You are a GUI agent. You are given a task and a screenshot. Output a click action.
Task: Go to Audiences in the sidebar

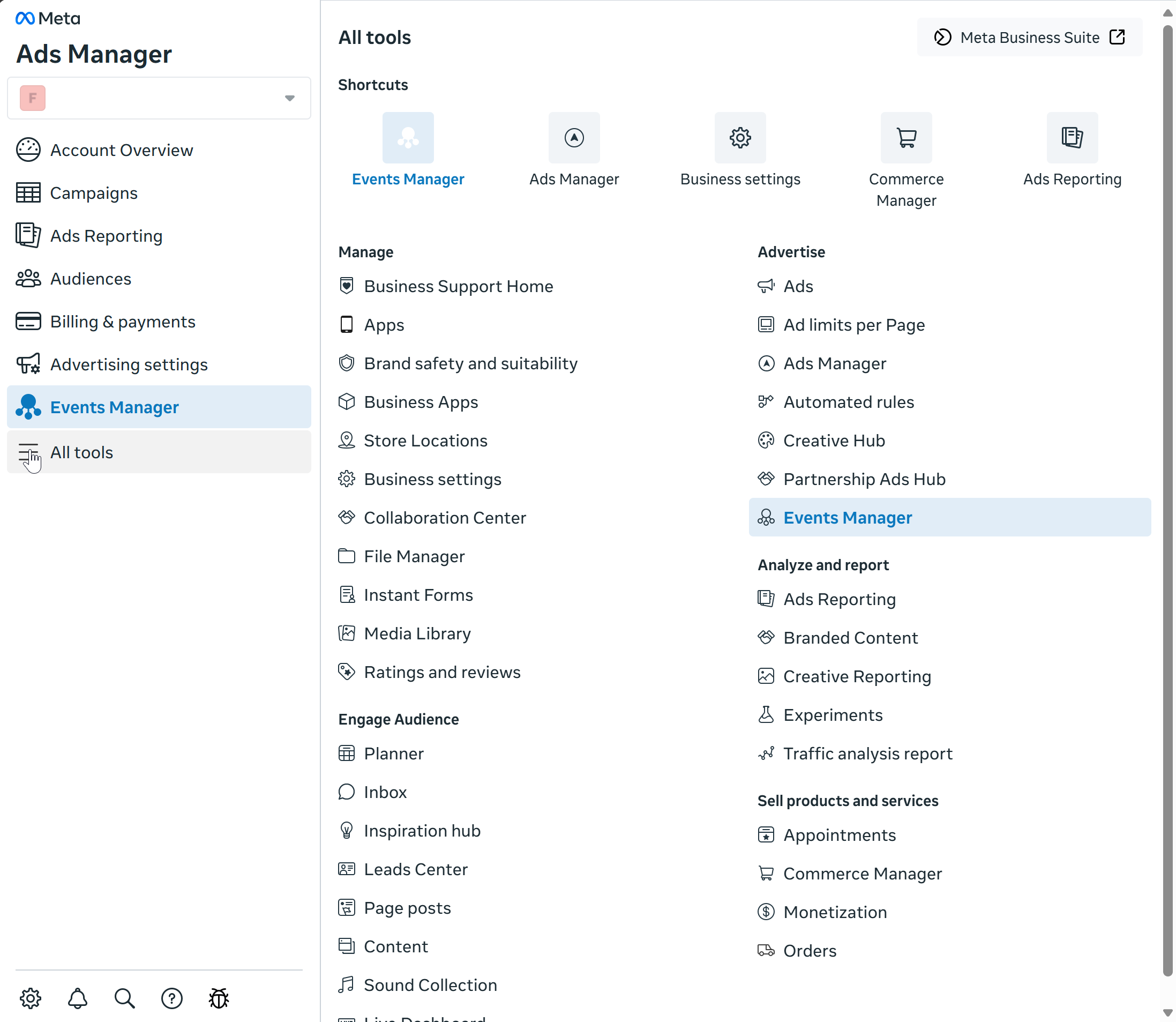pyautogui.click(x=91, y=279)
